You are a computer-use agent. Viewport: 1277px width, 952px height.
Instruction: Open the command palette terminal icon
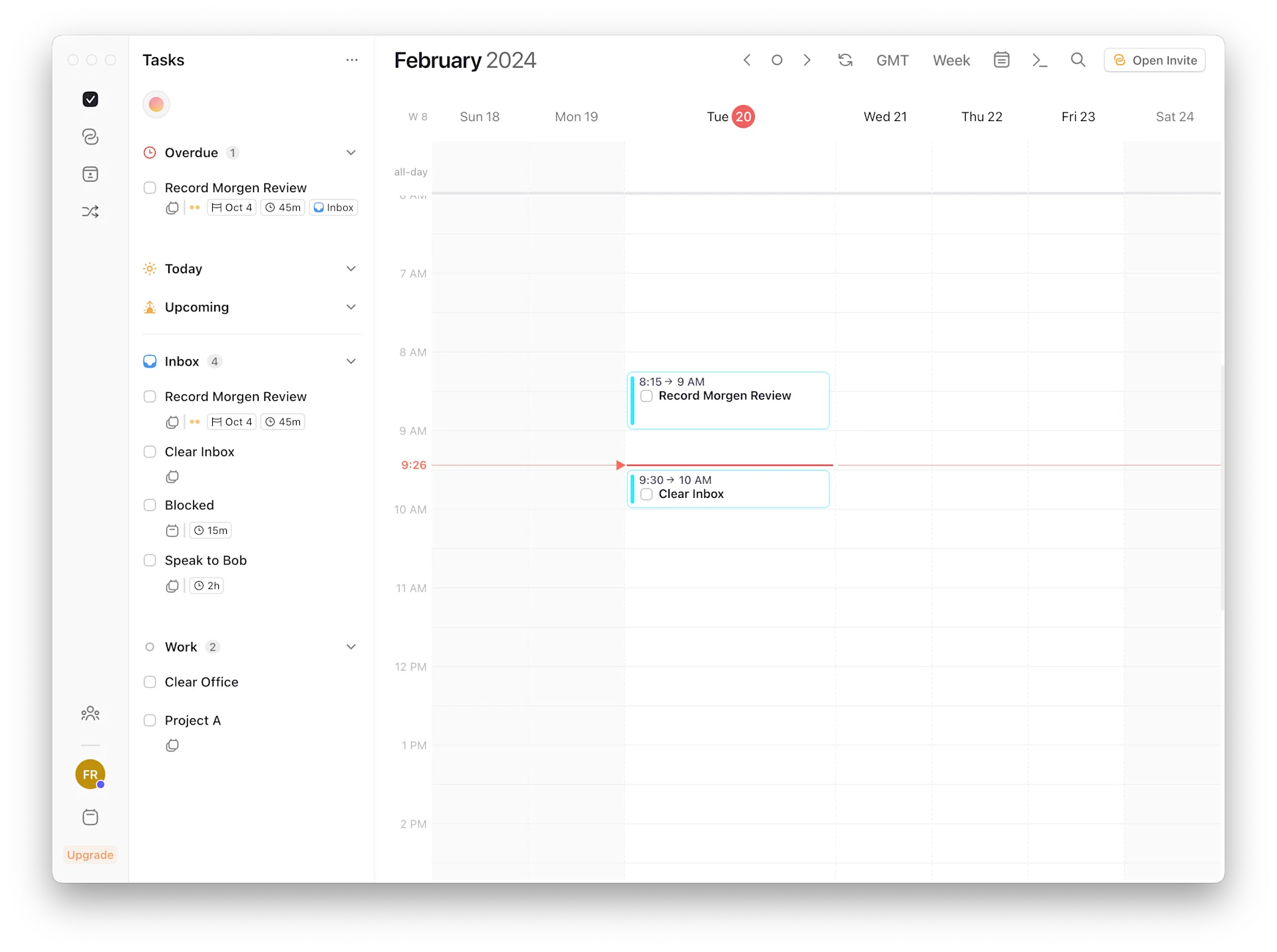1040,60
